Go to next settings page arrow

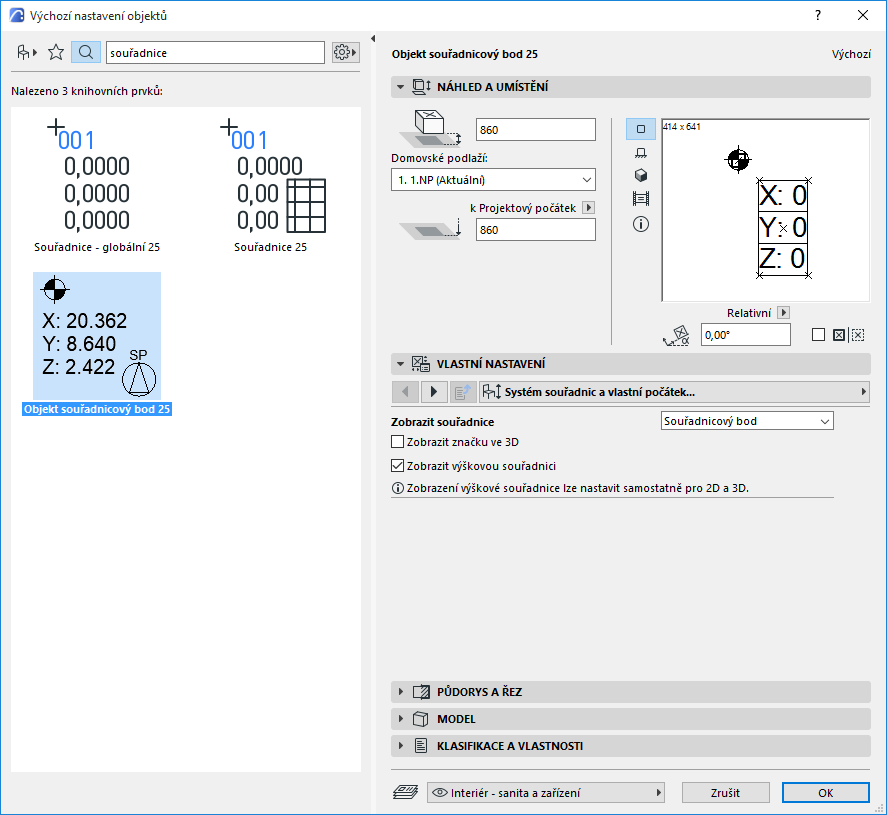434,392
